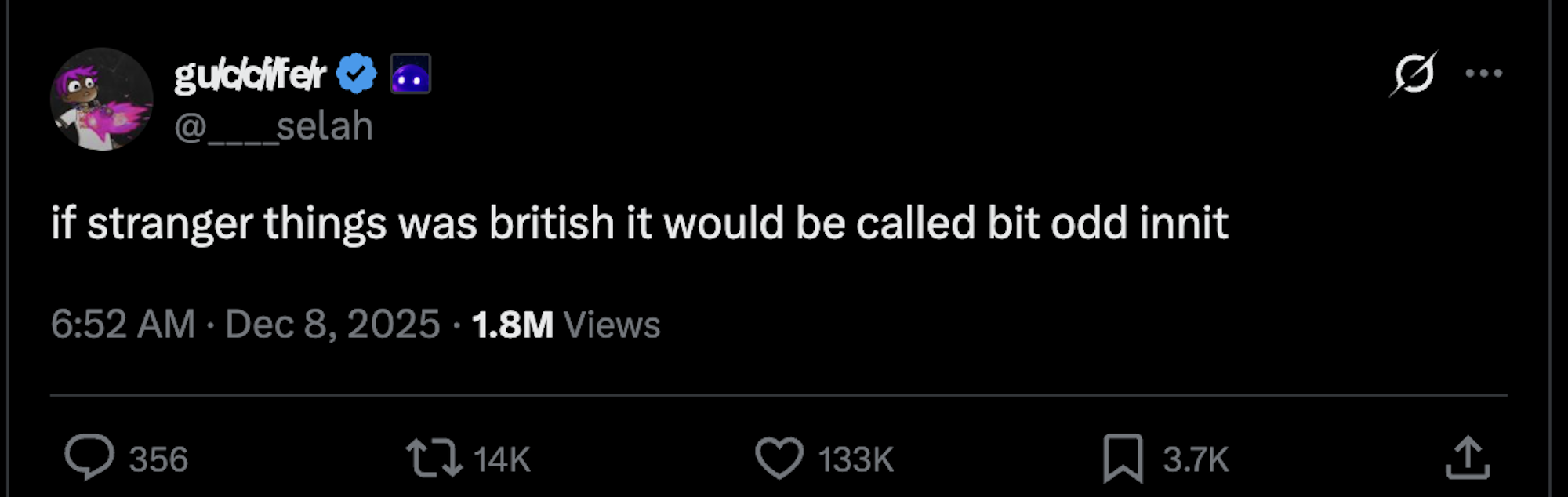Click the 133K likes count
1568x497 pixels.
(x=855, y=459)
